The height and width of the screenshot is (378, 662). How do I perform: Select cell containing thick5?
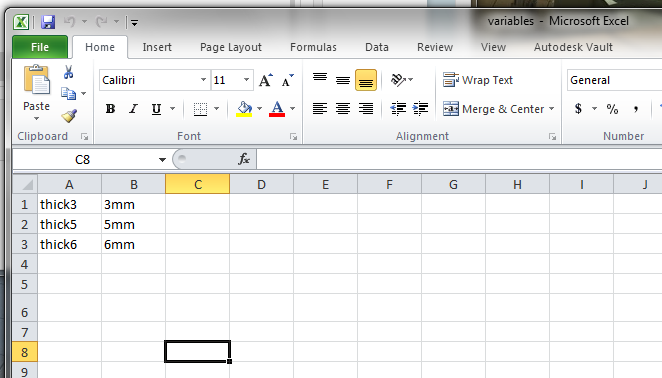coord(70,224)
